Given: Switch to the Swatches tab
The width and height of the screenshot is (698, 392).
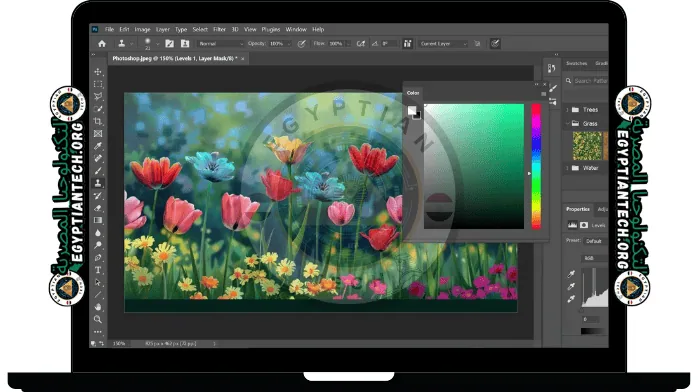Looking at the screenshot, I should [576, 64].
